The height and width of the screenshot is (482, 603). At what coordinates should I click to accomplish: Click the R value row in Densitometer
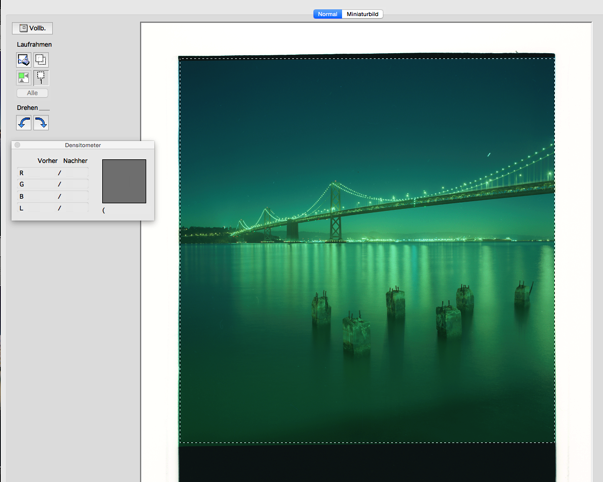(x=53, y=173)
